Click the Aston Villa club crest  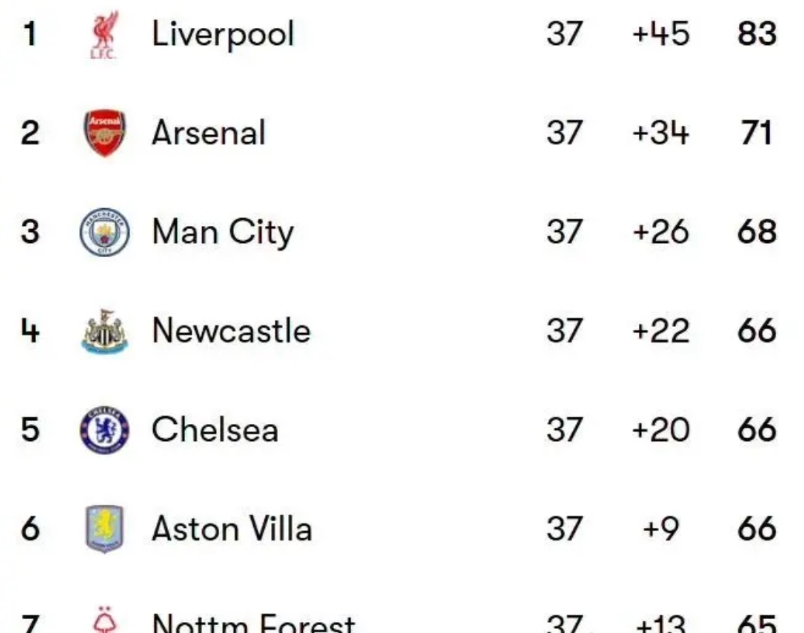point(105,528)
